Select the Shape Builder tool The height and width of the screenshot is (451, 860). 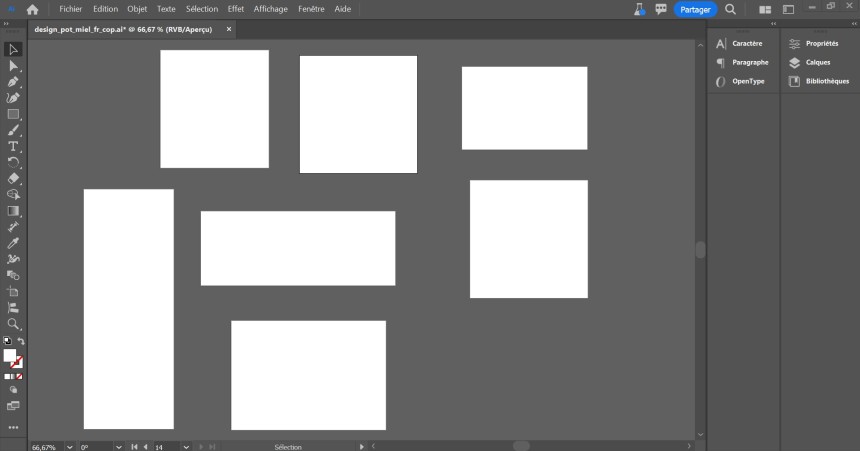(x=13, y=194)
